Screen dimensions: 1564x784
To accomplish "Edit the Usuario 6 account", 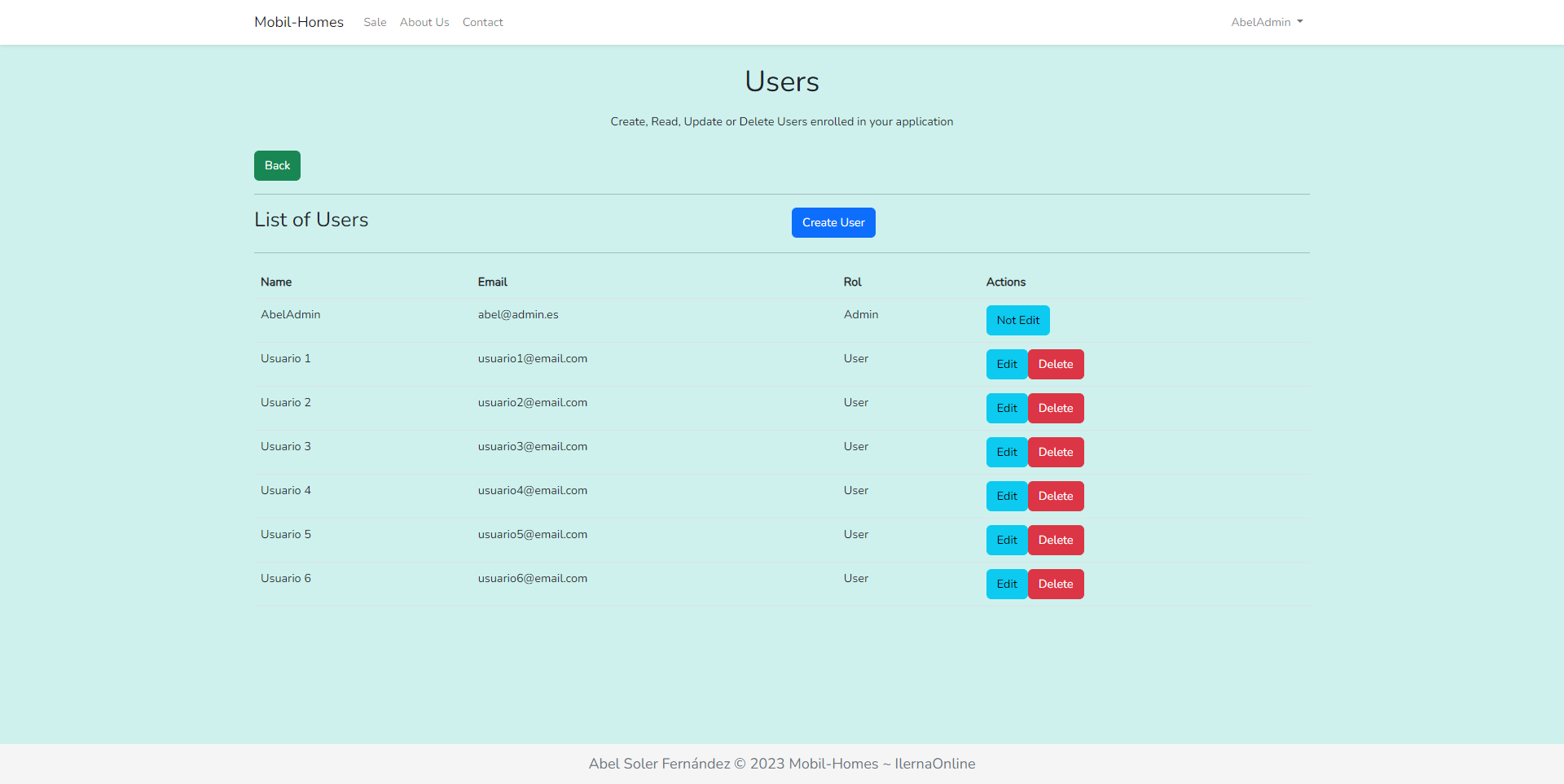I will [x=1007, y=584].
